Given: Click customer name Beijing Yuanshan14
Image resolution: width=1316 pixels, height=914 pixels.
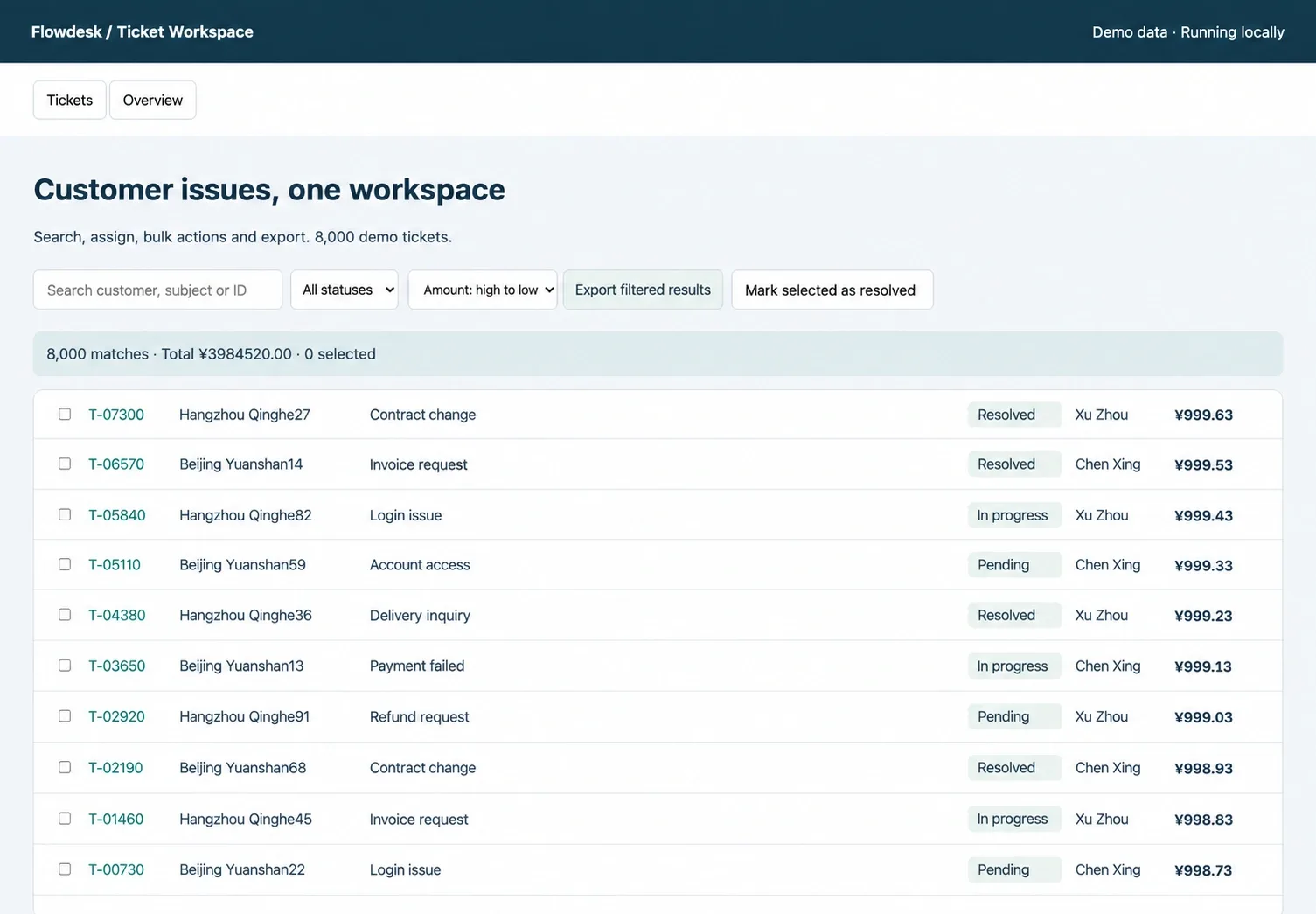Looking at the screenshot, I should [241, 464].
